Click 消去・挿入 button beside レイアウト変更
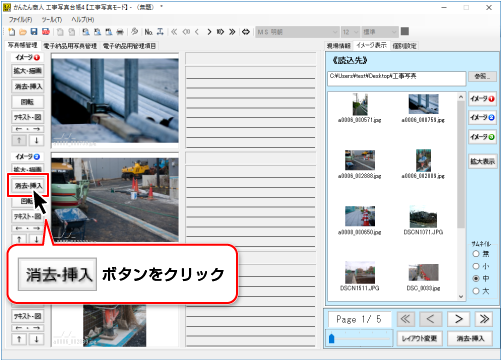Viewport: 501px width, 360px height. click(x=470, y=339)
